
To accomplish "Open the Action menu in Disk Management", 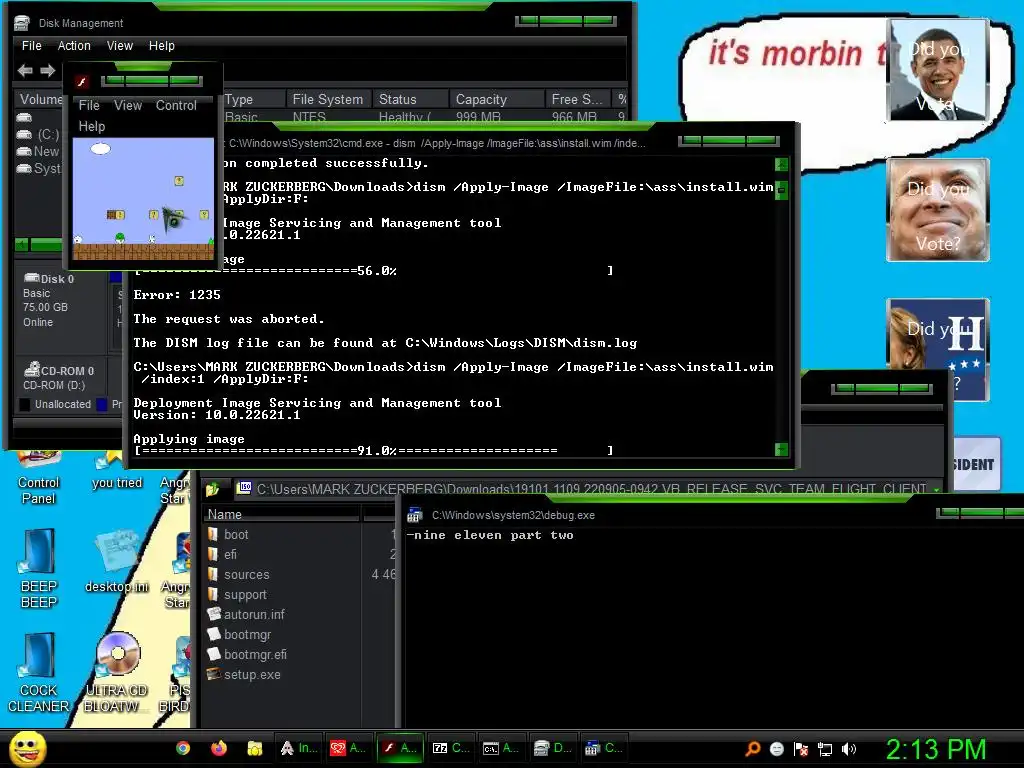I will point(74,46).
